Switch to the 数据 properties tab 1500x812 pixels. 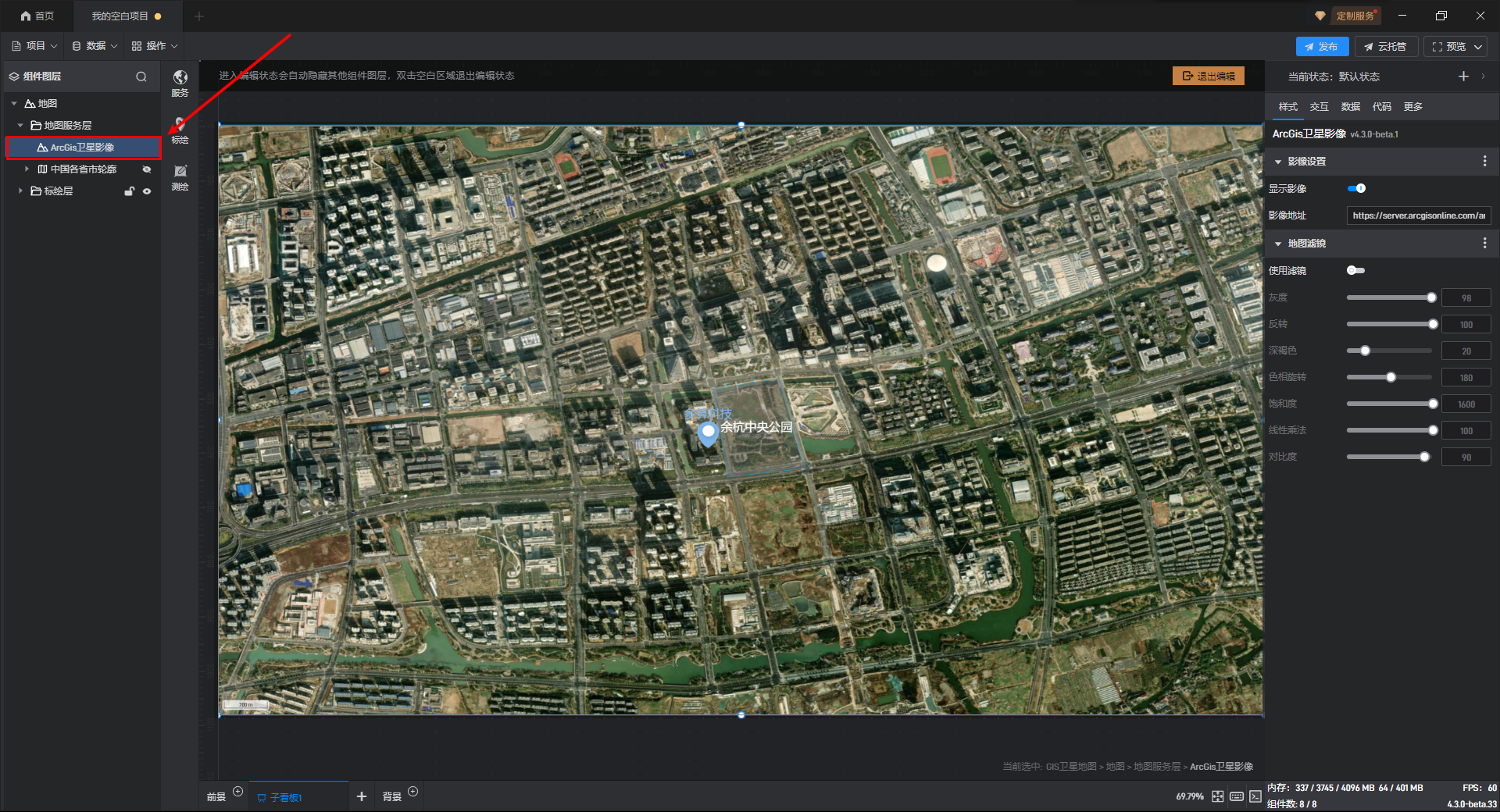coord(1350,107)
